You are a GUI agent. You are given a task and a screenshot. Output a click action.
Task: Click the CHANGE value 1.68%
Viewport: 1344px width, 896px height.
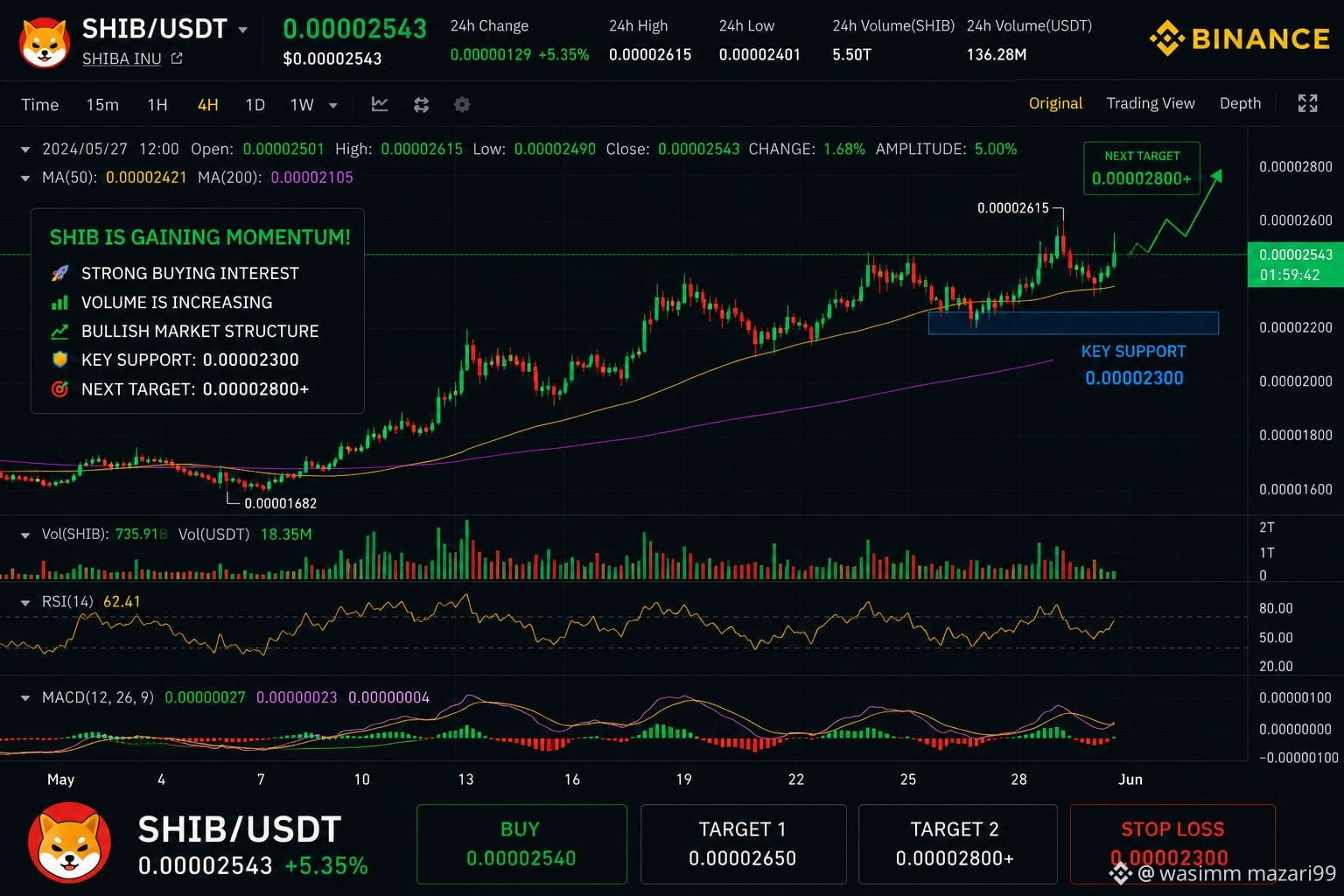tap(844, 149)
